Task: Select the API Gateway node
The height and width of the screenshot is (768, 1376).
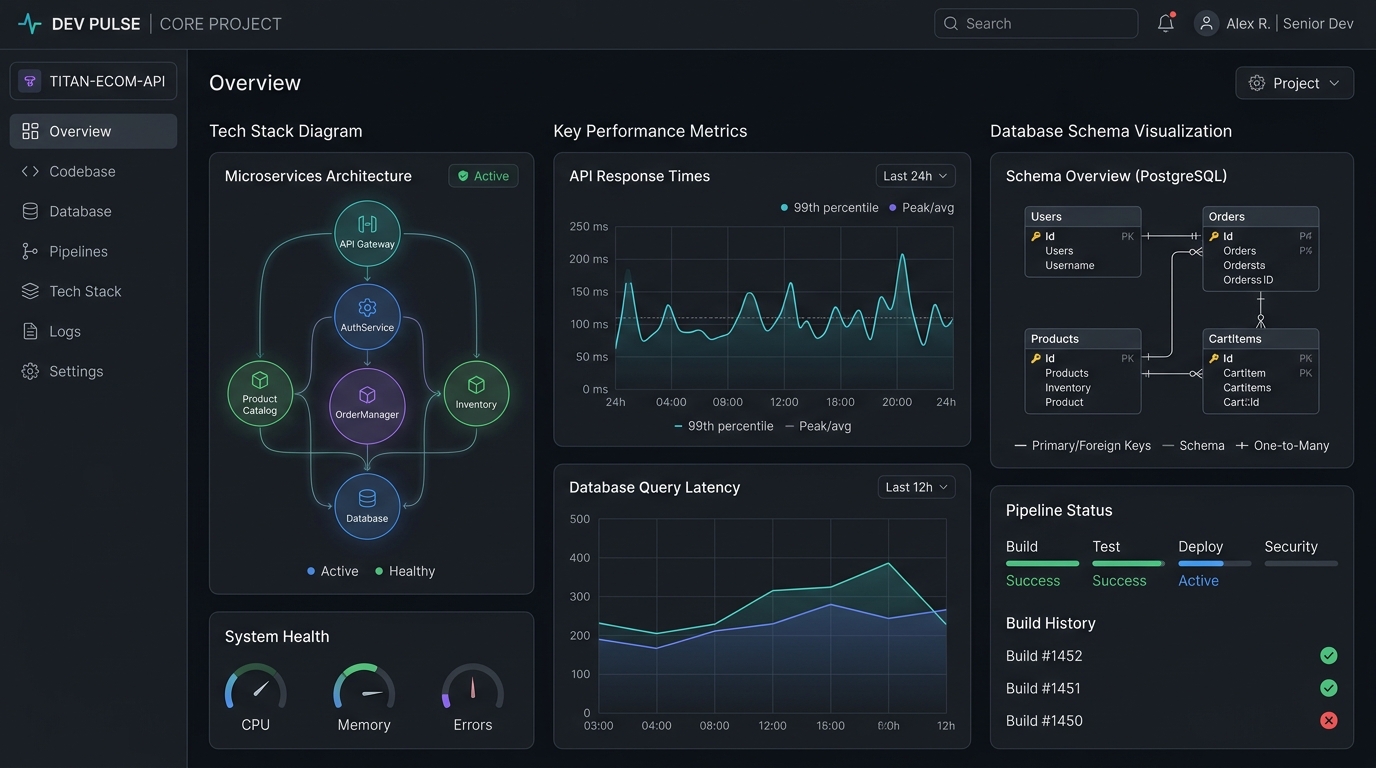Action: pyautogui.click(x=367, y=233)
